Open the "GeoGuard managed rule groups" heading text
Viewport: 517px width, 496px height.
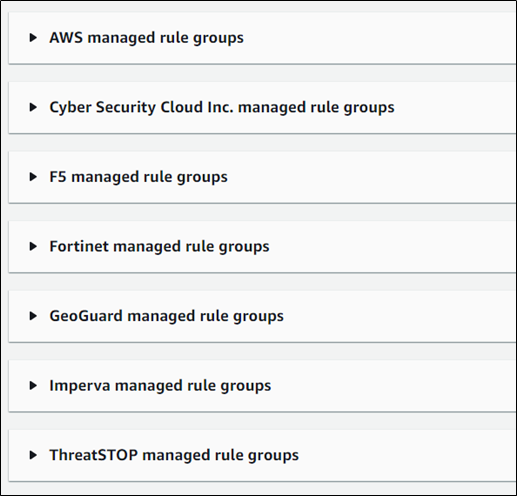(x=166, y=316)
